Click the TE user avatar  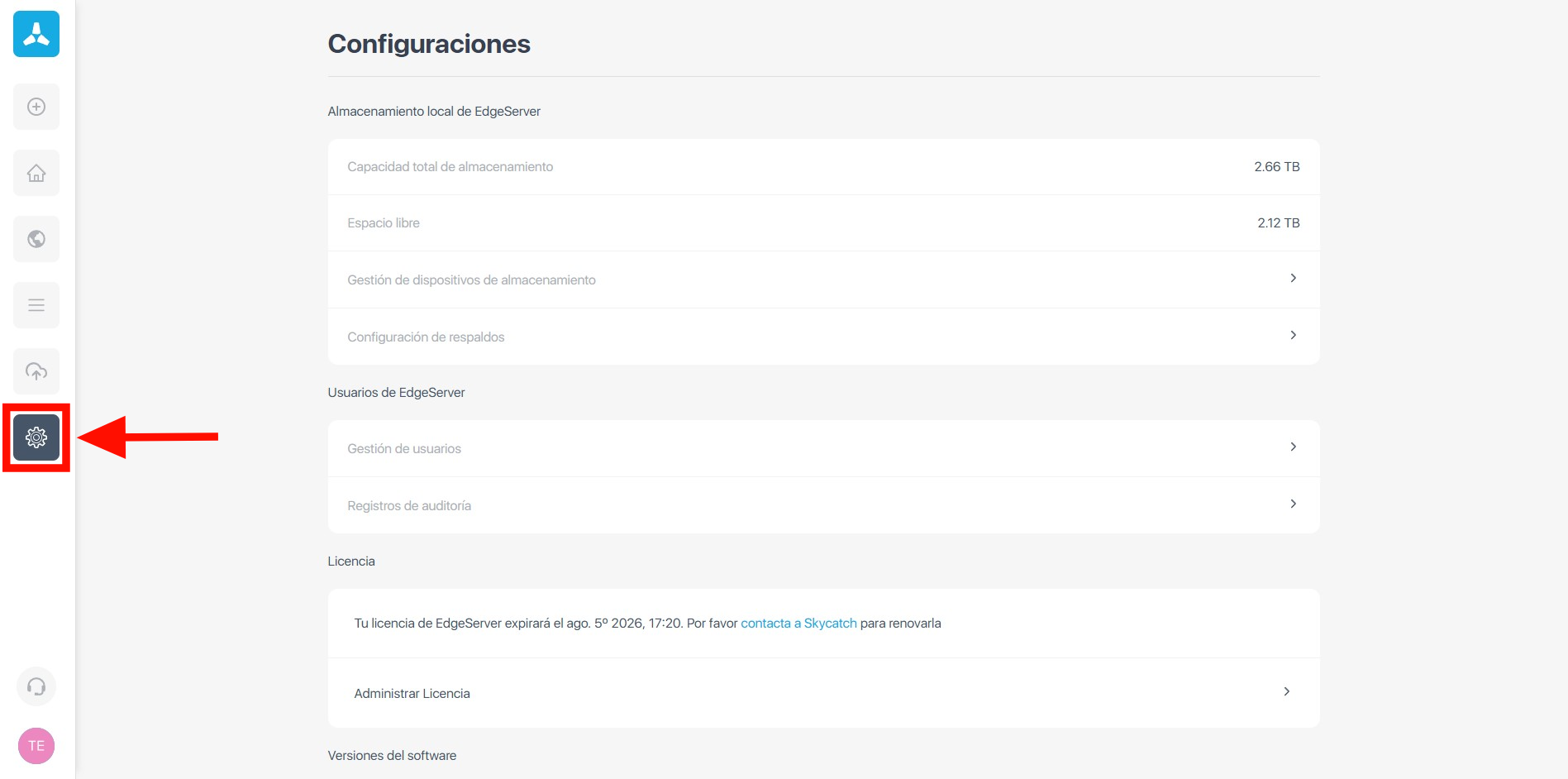(36, 746)
